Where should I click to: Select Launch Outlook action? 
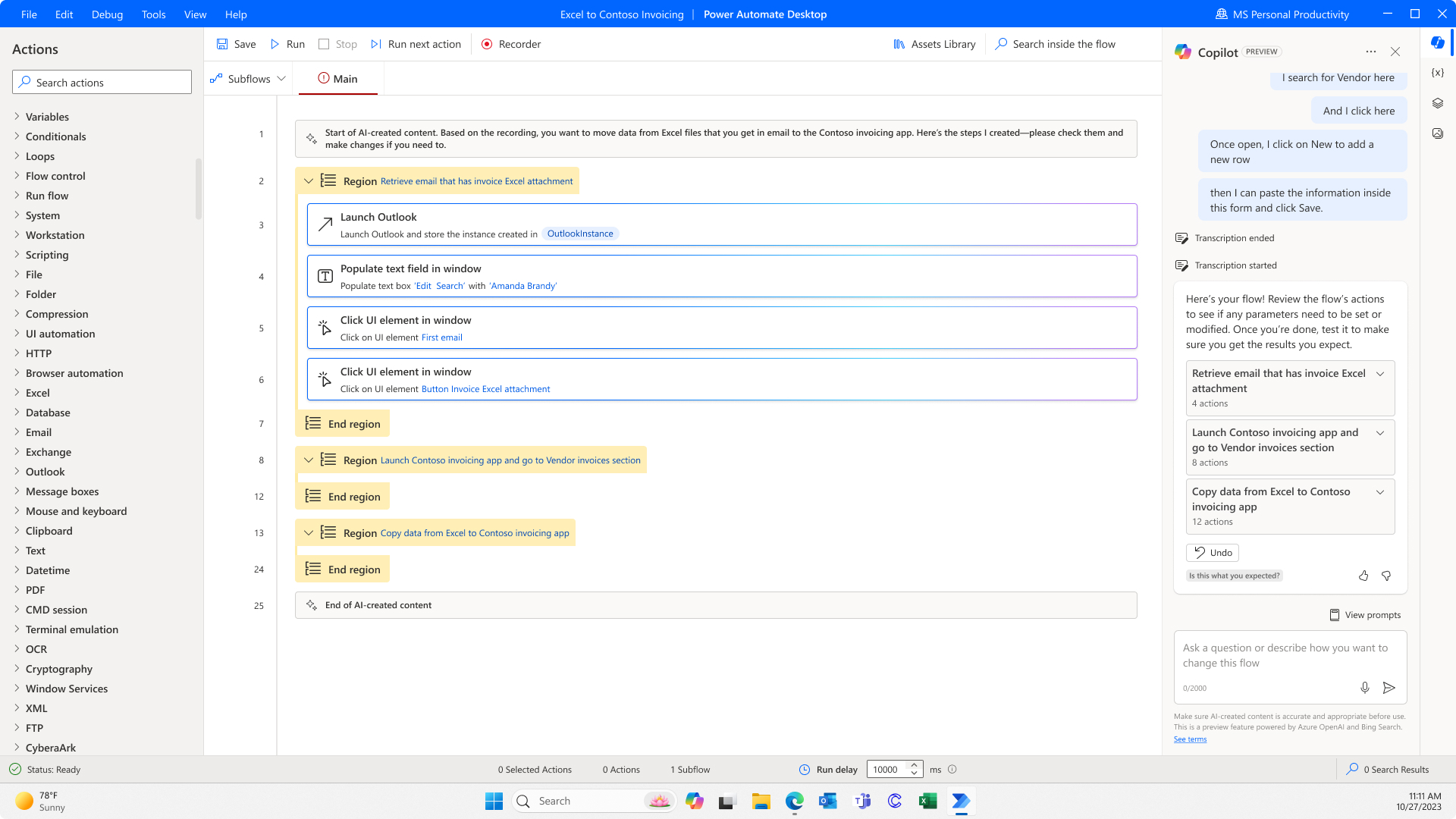(x=722, y=224)
